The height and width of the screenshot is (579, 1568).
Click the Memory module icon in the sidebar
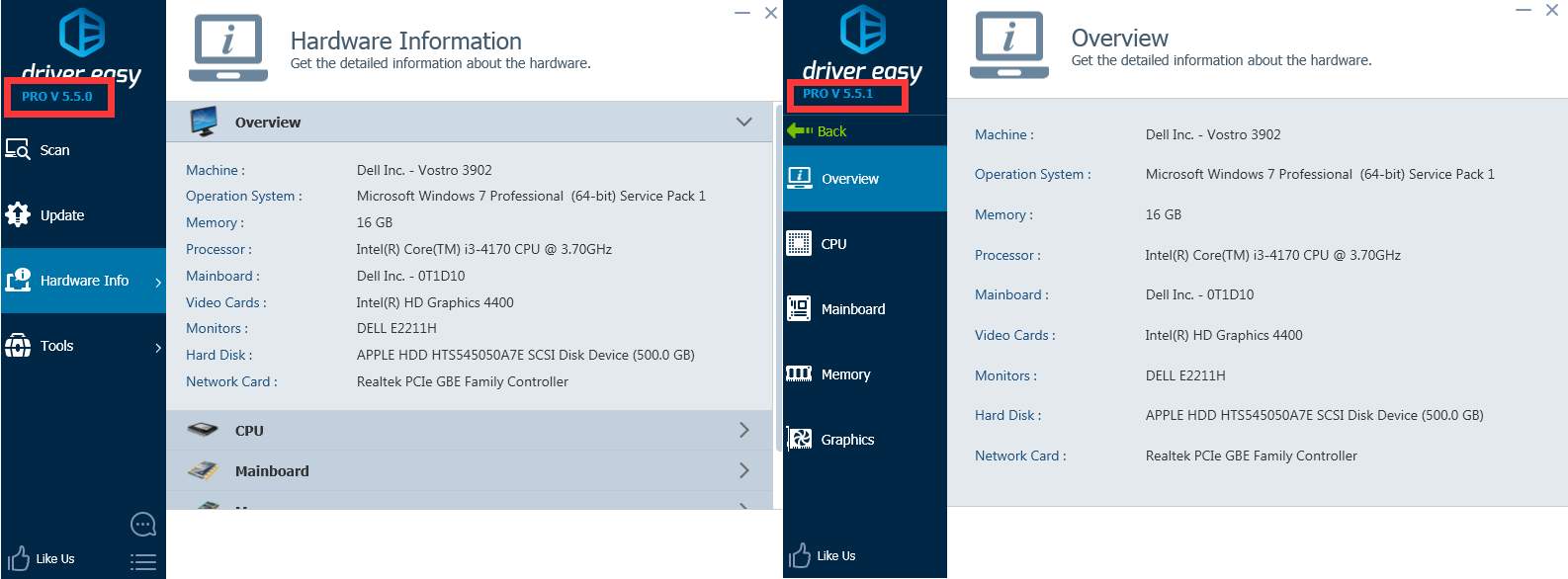pos(799,373)
